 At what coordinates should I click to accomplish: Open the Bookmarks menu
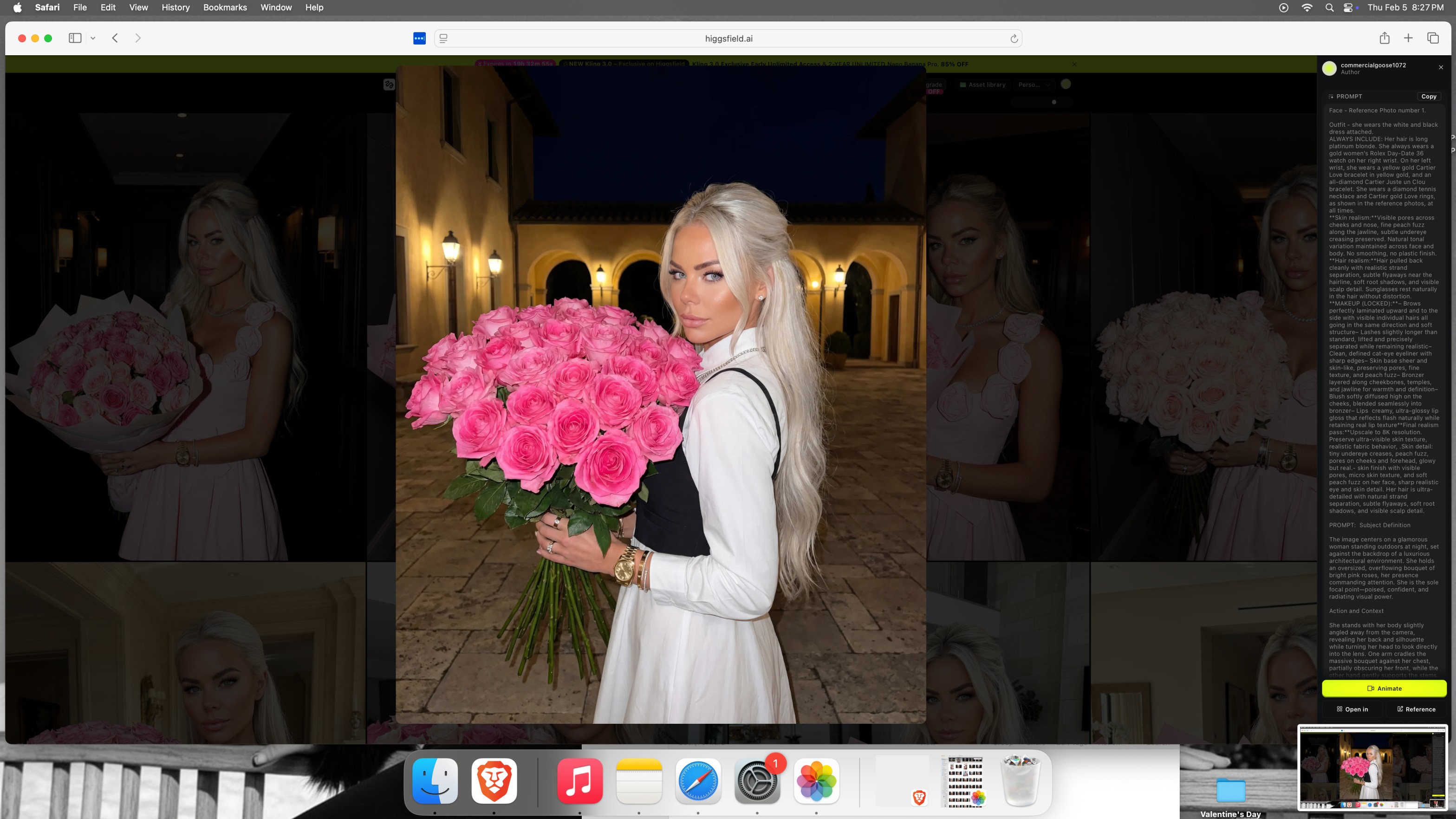click(x=225, y=7)
